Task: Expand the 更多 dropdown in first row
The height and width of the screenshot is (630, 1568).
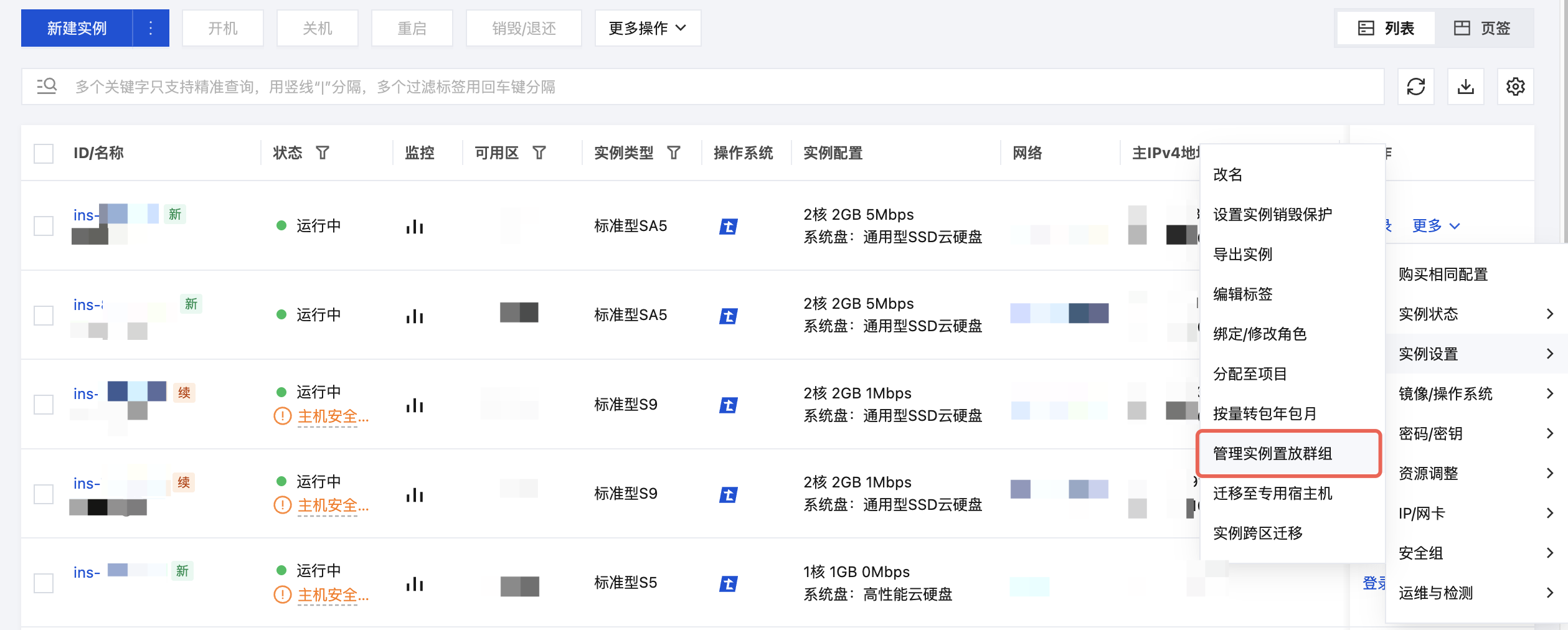Action: click(1435, 225)
